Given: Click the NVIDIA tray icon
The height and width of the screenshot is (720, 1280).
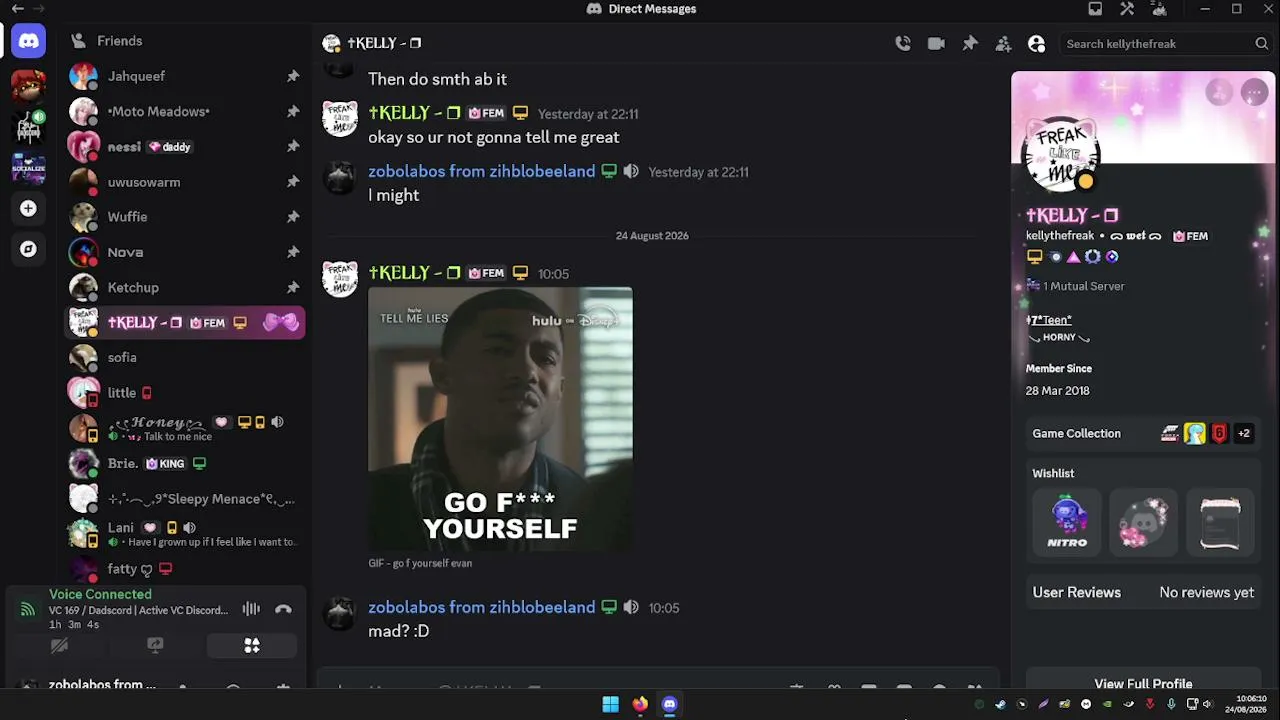Looking at the screenshot, I should 1107,704.
